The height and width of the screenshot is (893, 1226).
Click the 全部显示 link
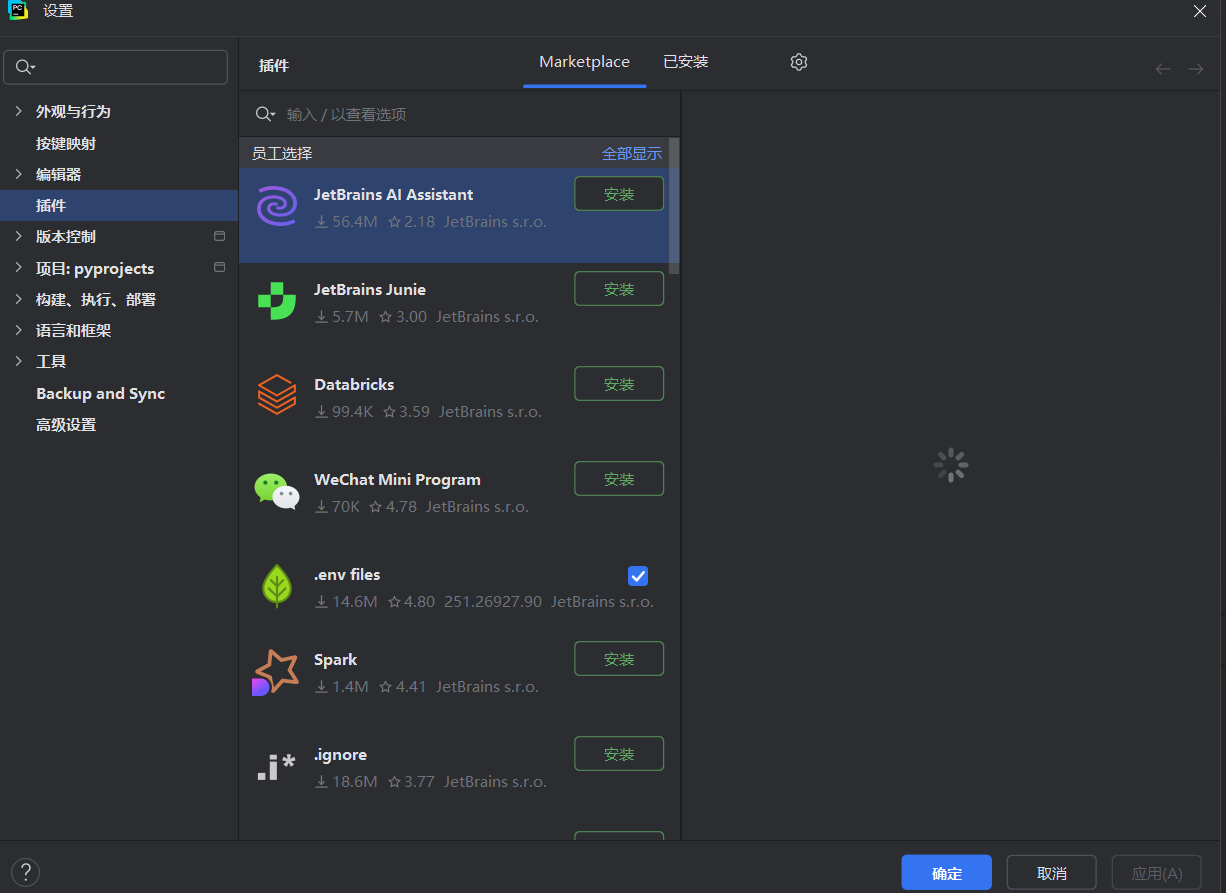pyautogui.click(x=631, y=153)
